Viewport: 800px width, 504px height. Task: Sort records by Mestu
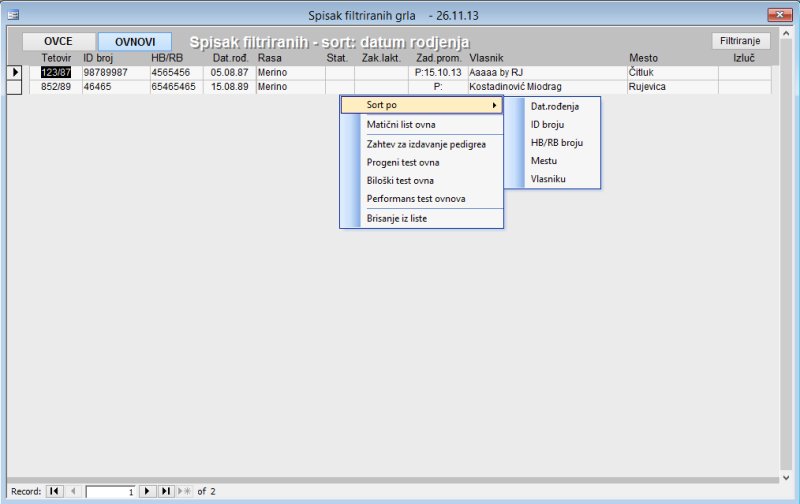(544, 160)
